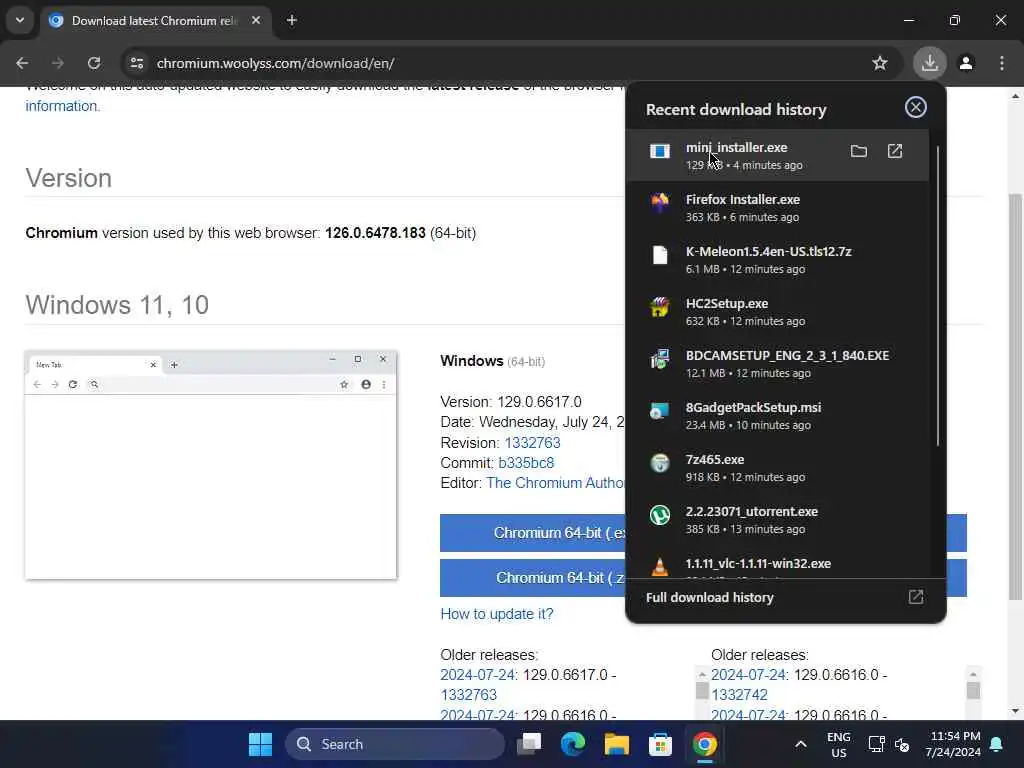
Task: Click the uTorrent file icon
Action: [x=660, y=515]
